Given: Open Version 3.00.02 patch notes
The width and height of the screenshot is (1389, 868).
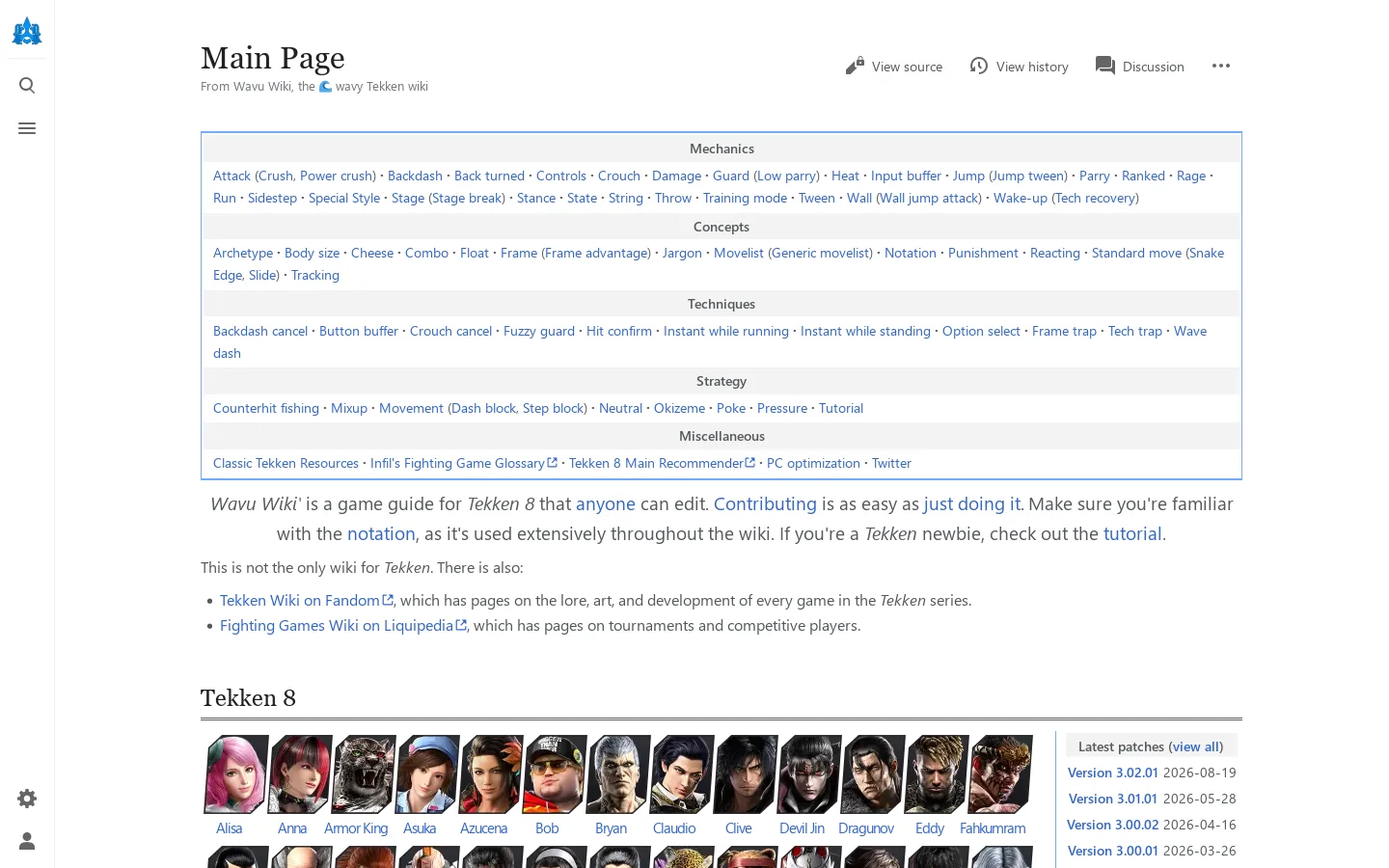Looking at the screenshot, I should pos(1113,825).
